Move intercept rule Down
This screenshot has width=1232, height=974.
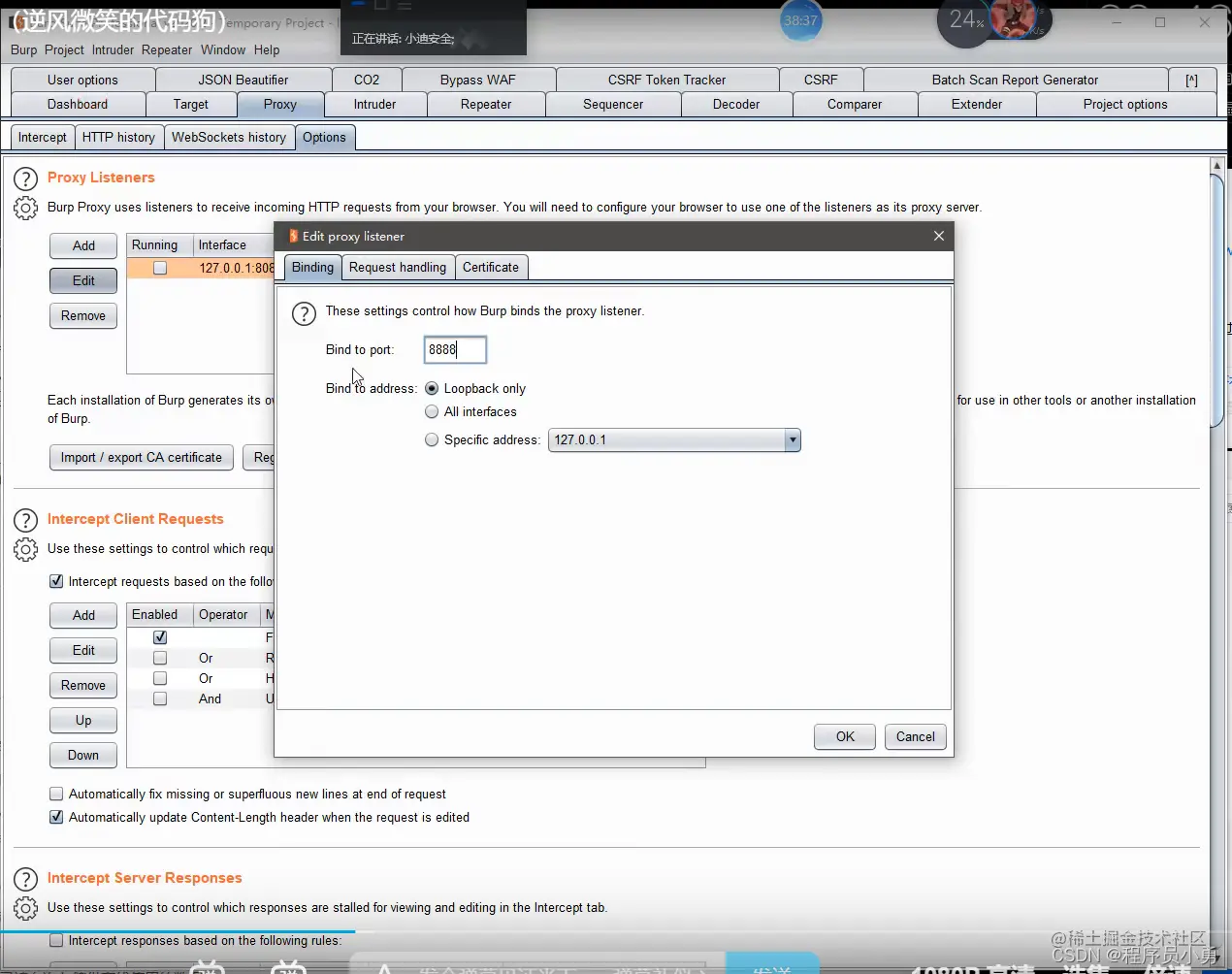[x=83, y=755]
